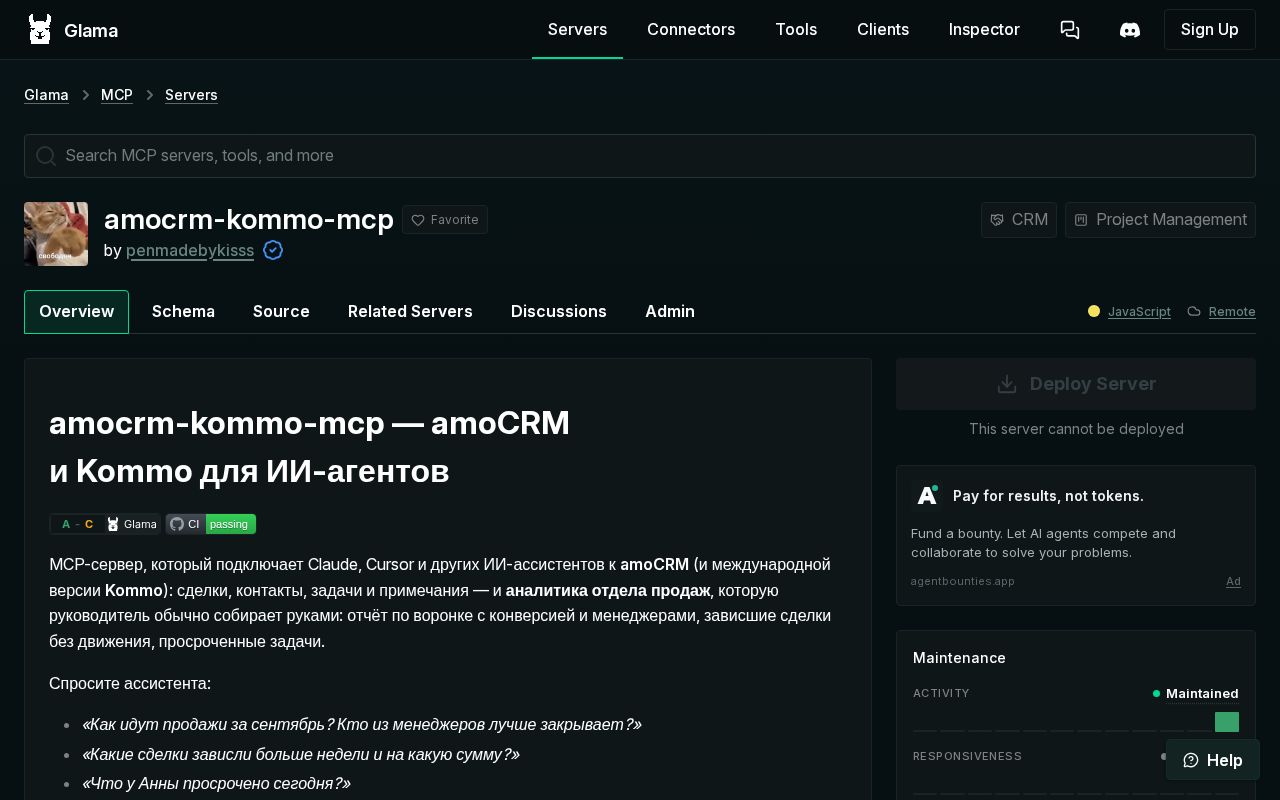Click the Glama llama logo icon

(x=40, y=30)
